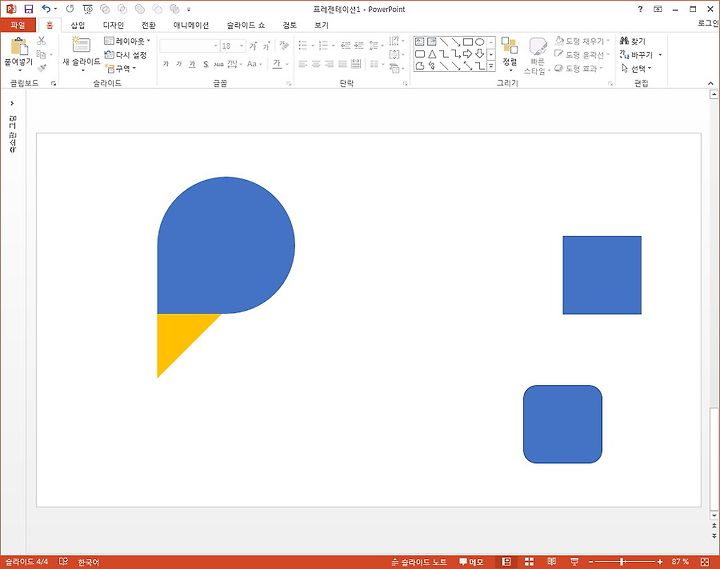Toggle bold formatting
720x569 pixels.
(x=166, y=64)
